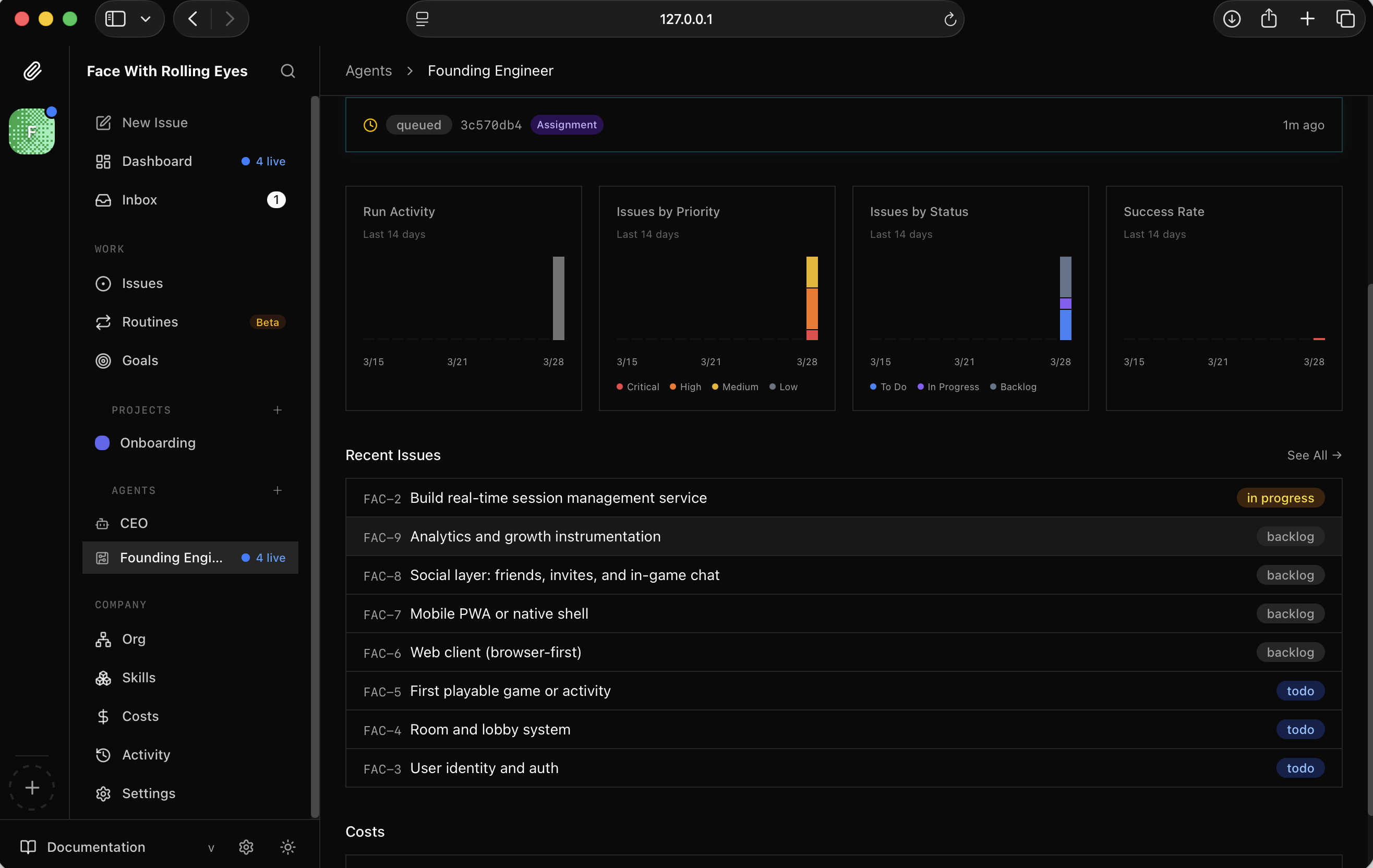Open the Costs dollar icon

coord(103,716)
